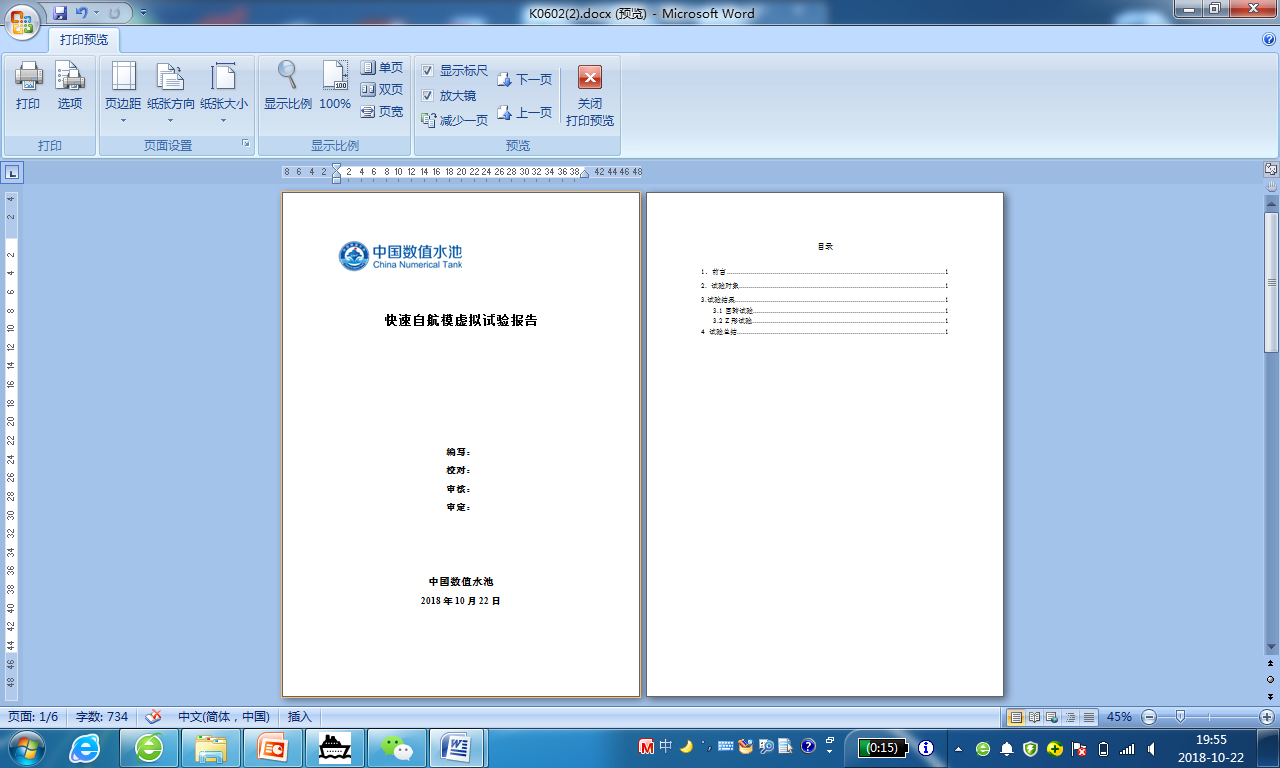The width and height of the screenshot is (1280, 768).
Task: Expand the Orientation (纸张方向) dropdown
Action: [x=171, y=120]
